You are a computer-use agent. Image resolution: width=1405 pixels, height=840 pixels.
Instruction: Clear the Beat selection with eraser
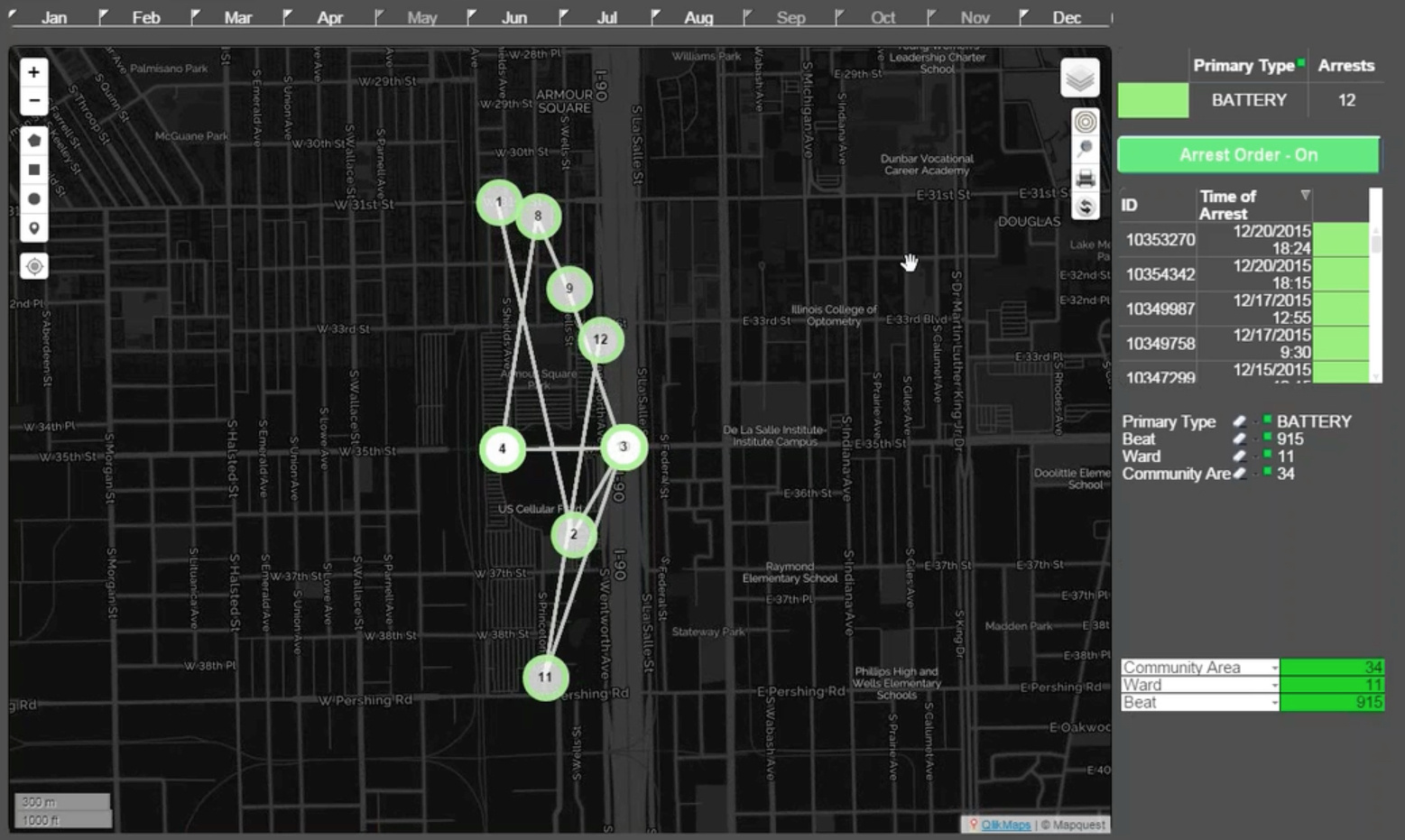pyautogui.click(x=1240, y=439)
